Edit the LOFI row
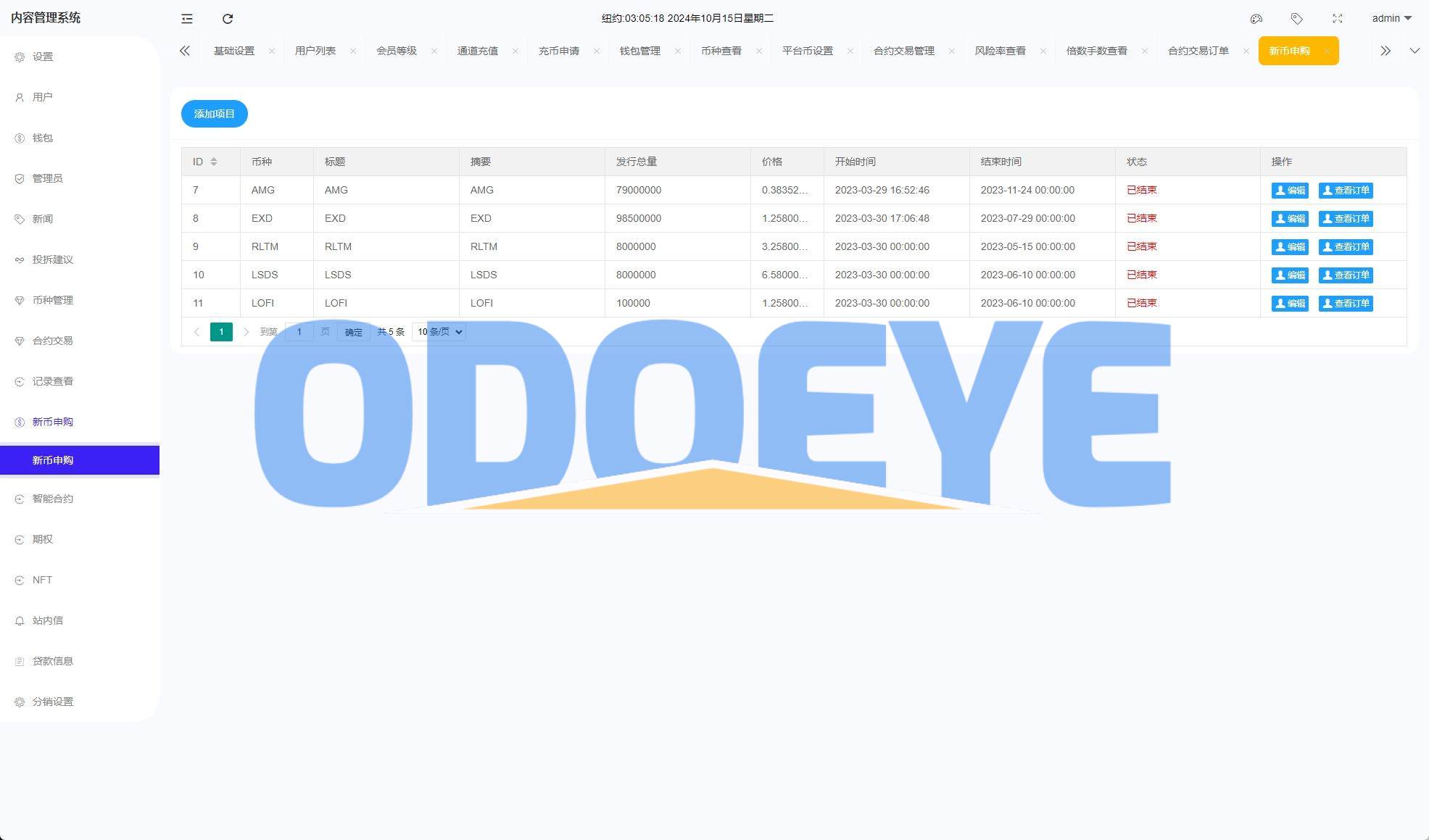 (1290, 304)
